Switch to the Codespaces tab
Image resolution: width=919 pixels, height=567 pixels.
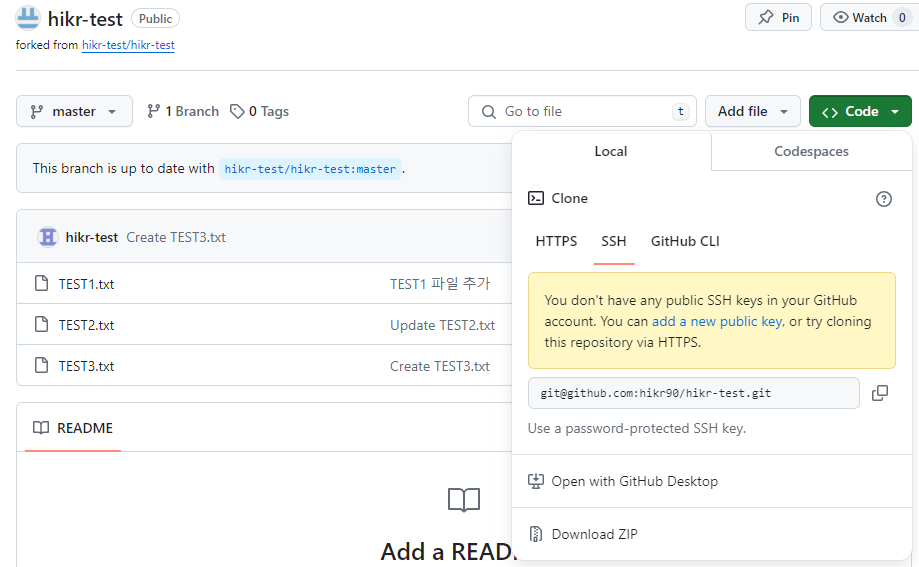[x=811, y=151]
